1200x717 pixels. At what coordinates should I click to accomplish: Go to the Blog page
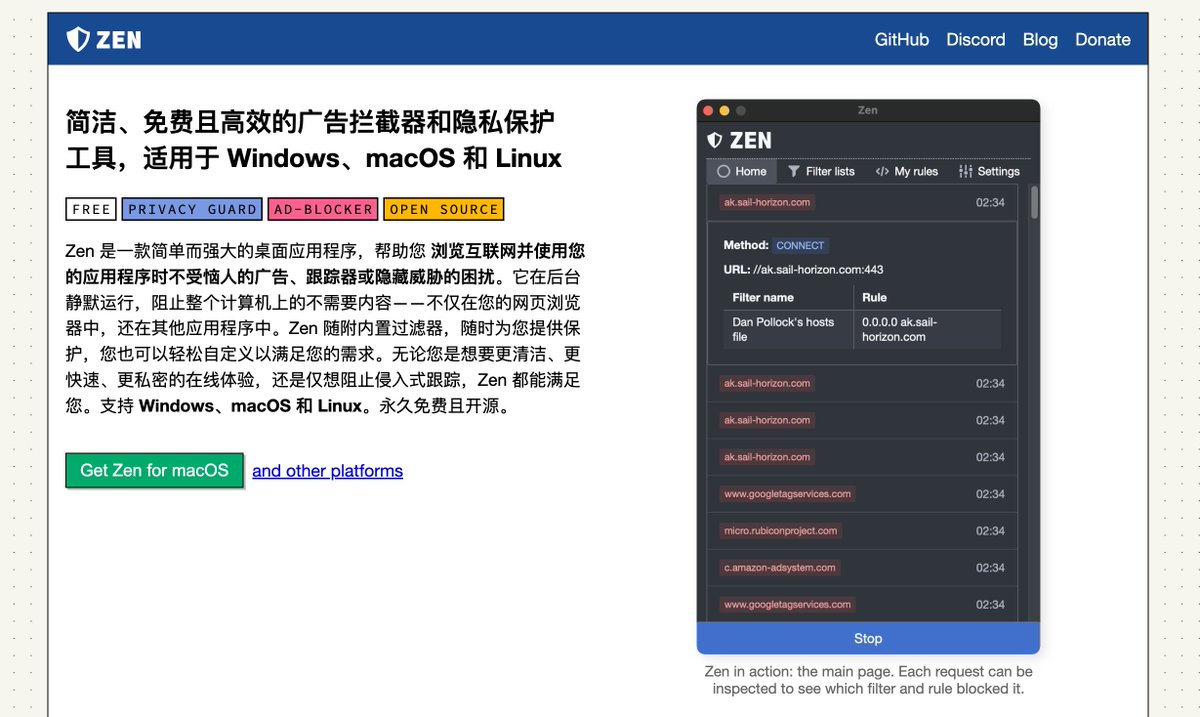click(x=1040, y=40)
